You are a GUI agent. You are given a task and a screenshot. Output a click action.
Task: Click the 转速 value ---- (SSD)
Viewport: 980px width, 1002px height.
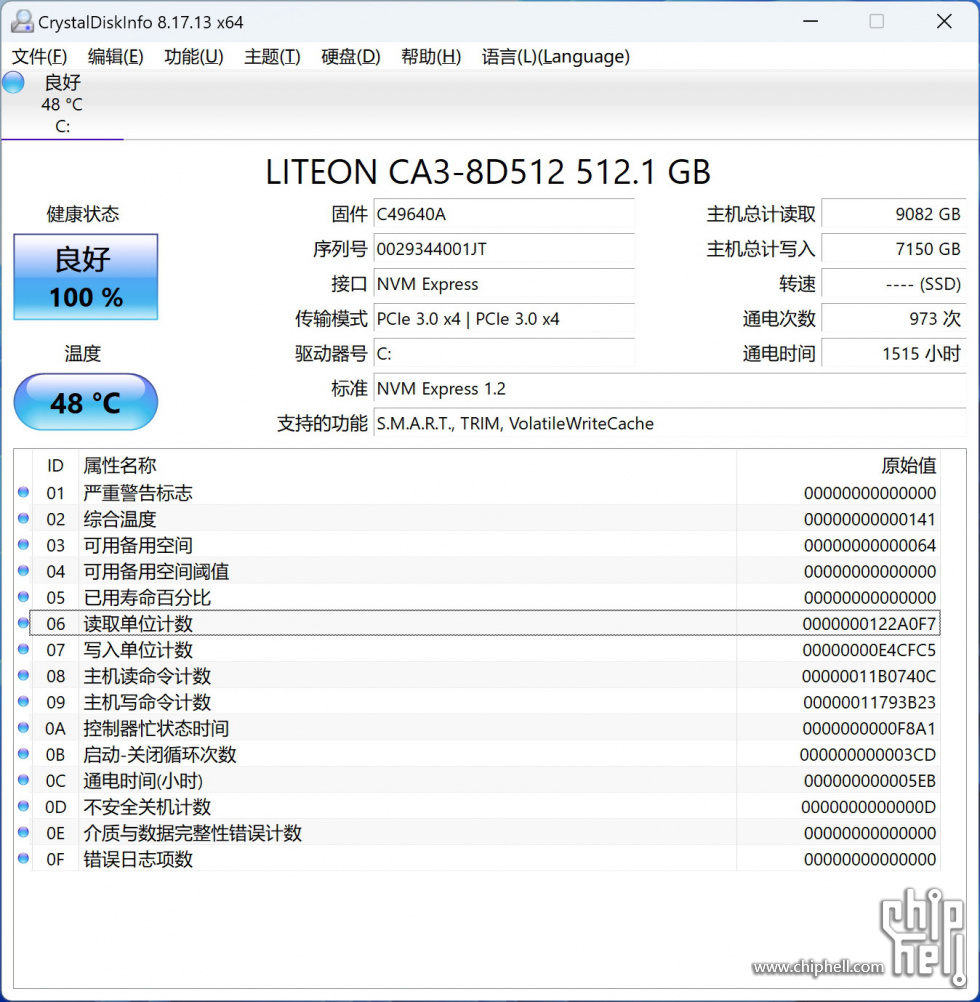[894, 284]
